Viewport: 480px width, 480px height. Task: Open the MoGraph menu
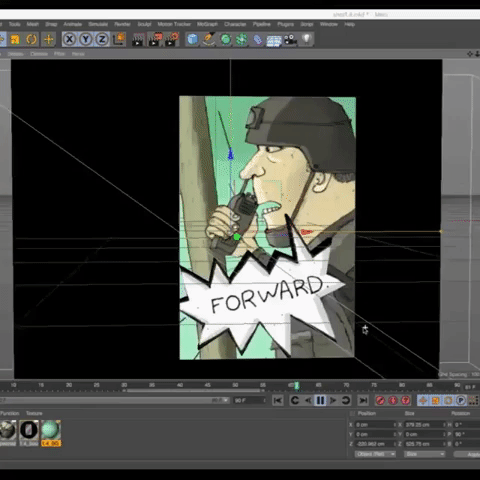(207, 24)
